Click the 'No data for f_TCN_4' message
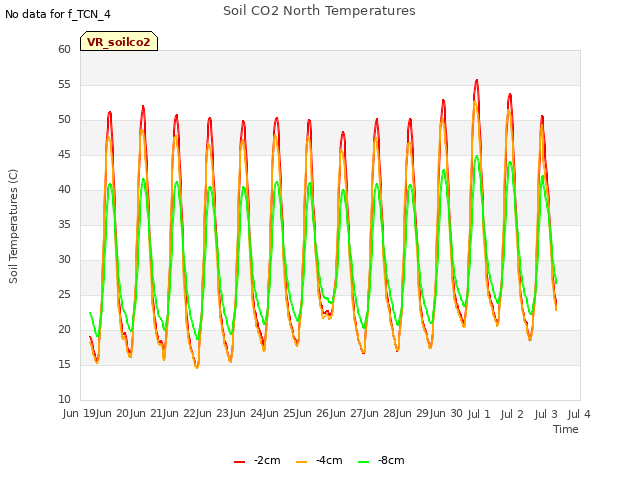Image resolution: width=640 pixels, height=480 pixels. (58, 14)
